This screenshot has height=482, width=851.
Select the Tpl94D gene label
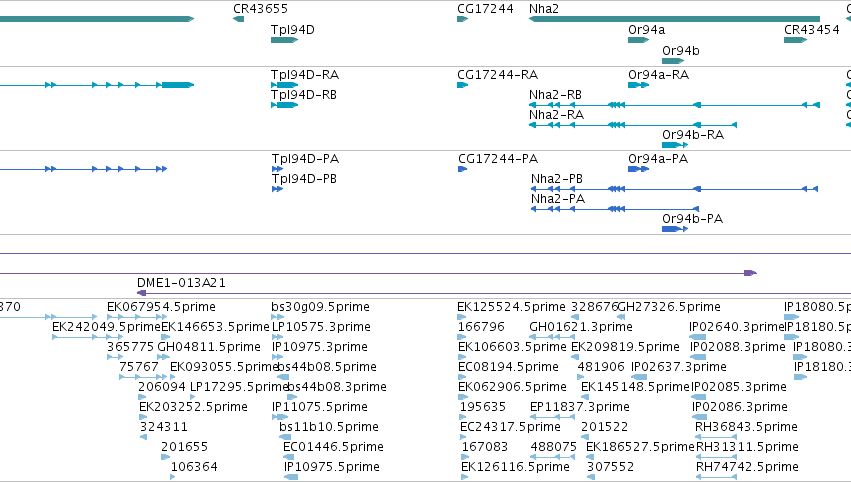(293, 30)
